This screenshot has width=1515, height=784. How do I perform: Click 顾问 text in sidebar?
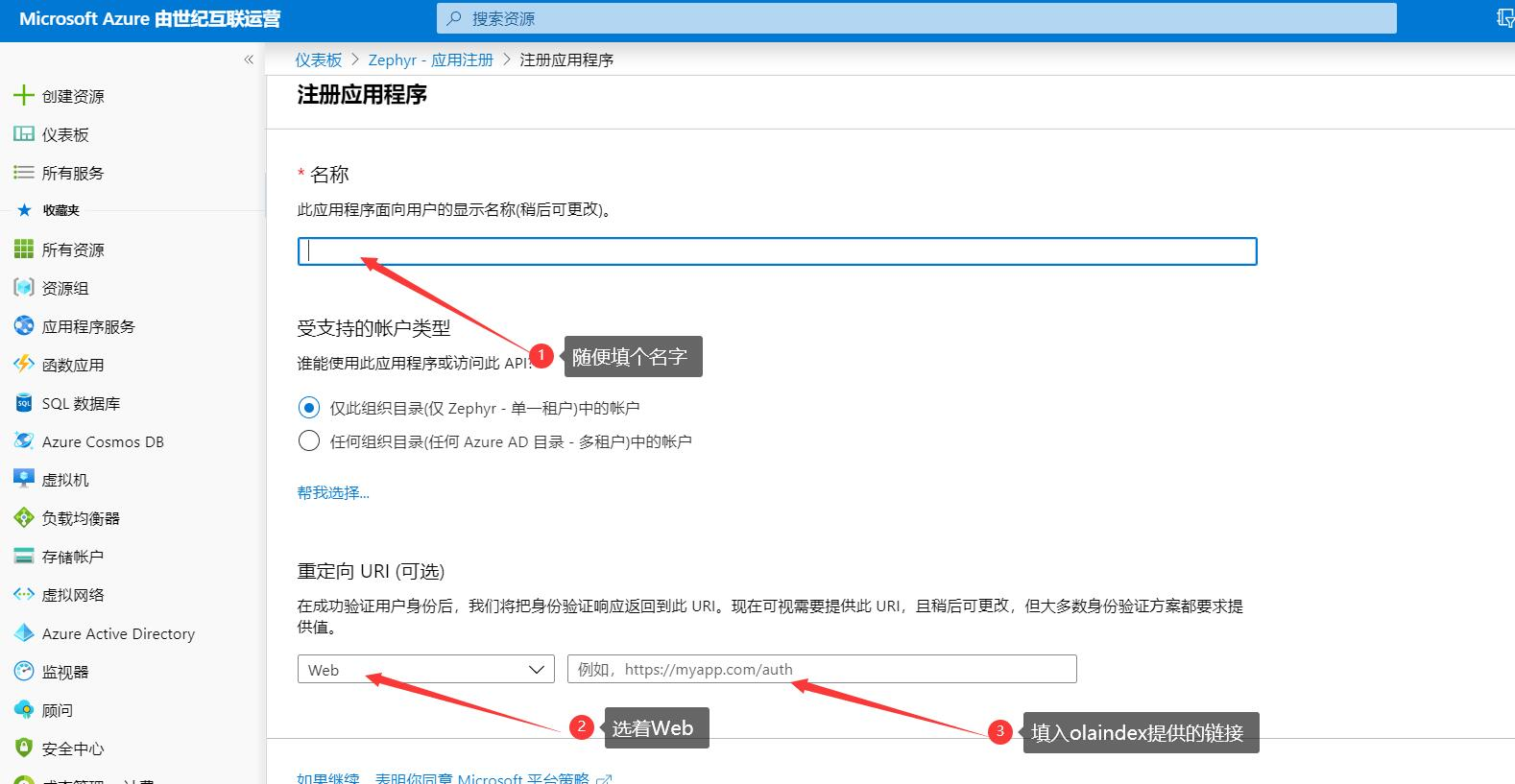coord(58,710)
